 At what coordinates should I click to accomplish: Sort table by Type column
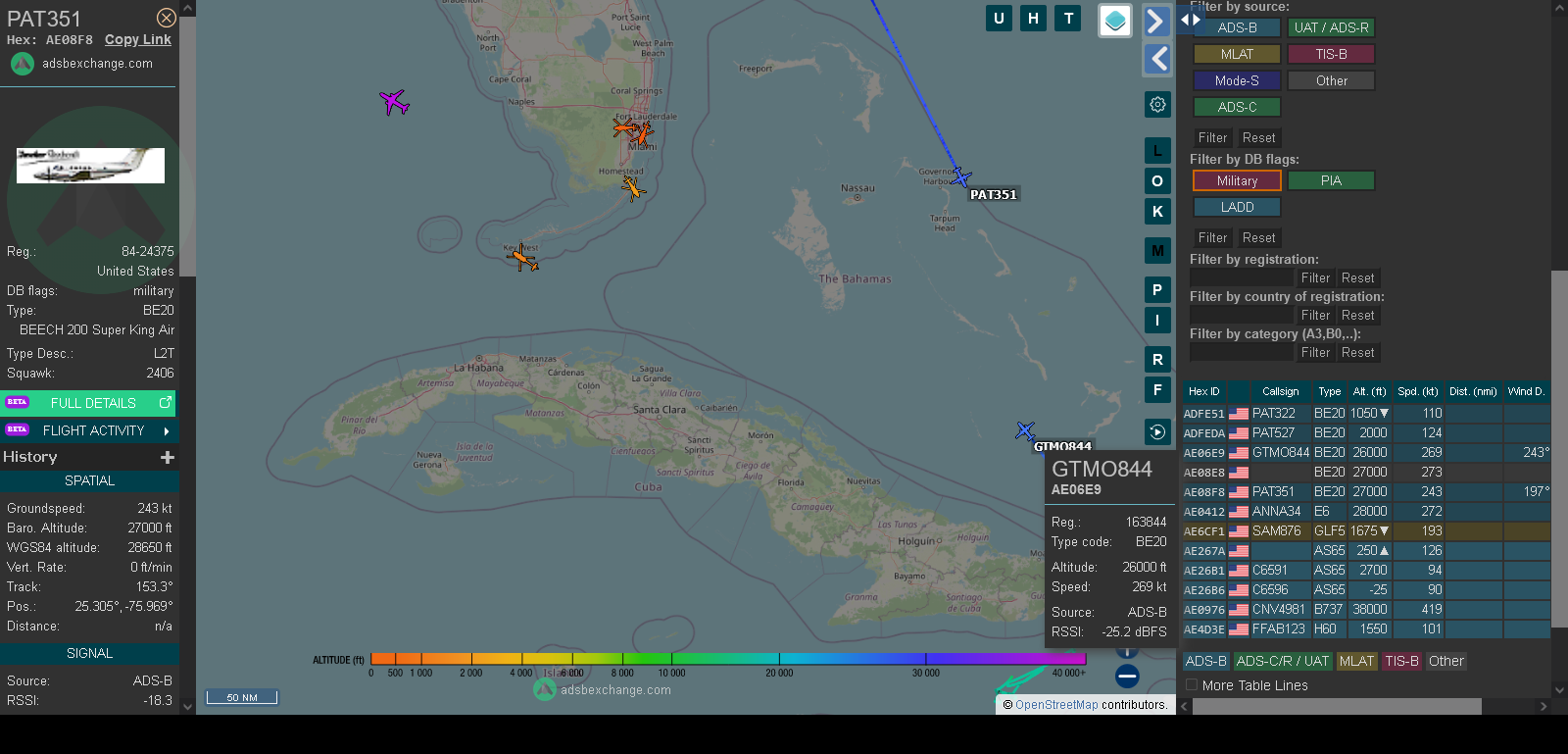pos(1330,391)
